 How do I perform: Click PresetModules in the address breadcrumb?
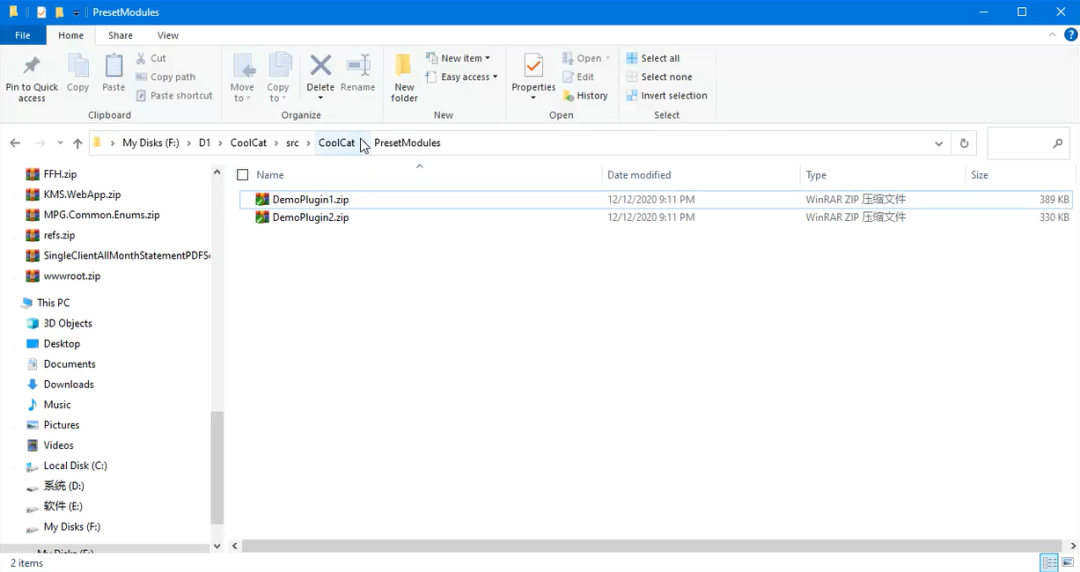click(x=407, y=143)
